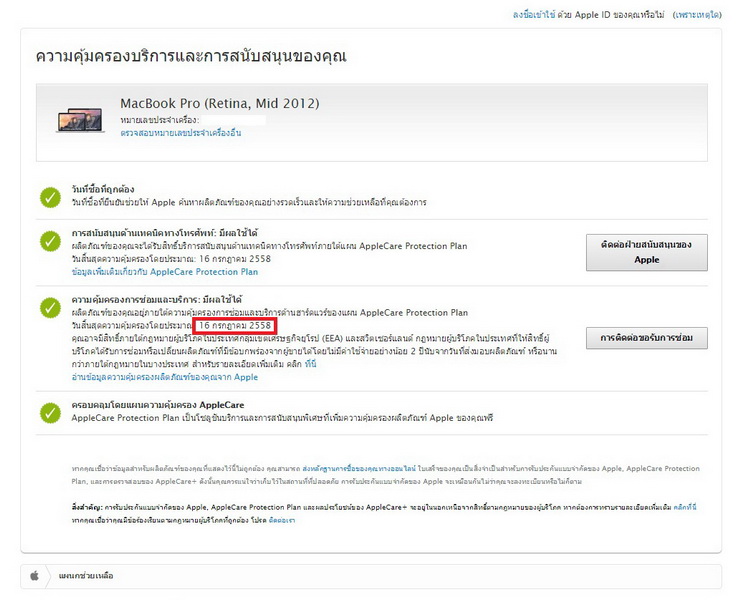The width and height of the screenshot is (750, 600).
Task: Click the หมายเลขประจำเครื่อง serial number label
Action: tap(159, 120)
